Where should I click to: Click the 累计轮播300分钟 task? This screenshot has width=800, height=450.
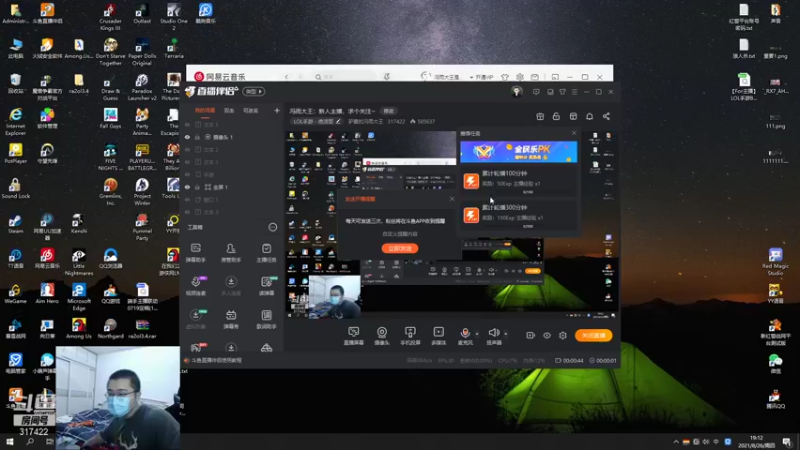519,216
